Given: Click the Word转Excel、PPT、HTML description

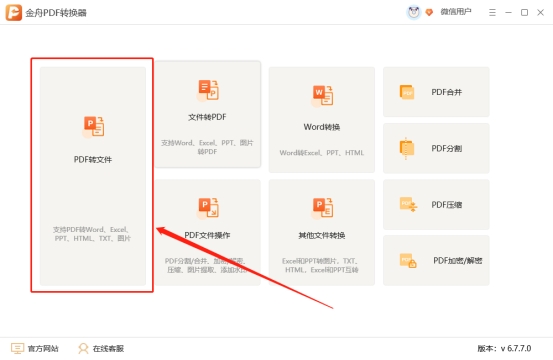Looking at the screenshot, I should tap(322, 153).
